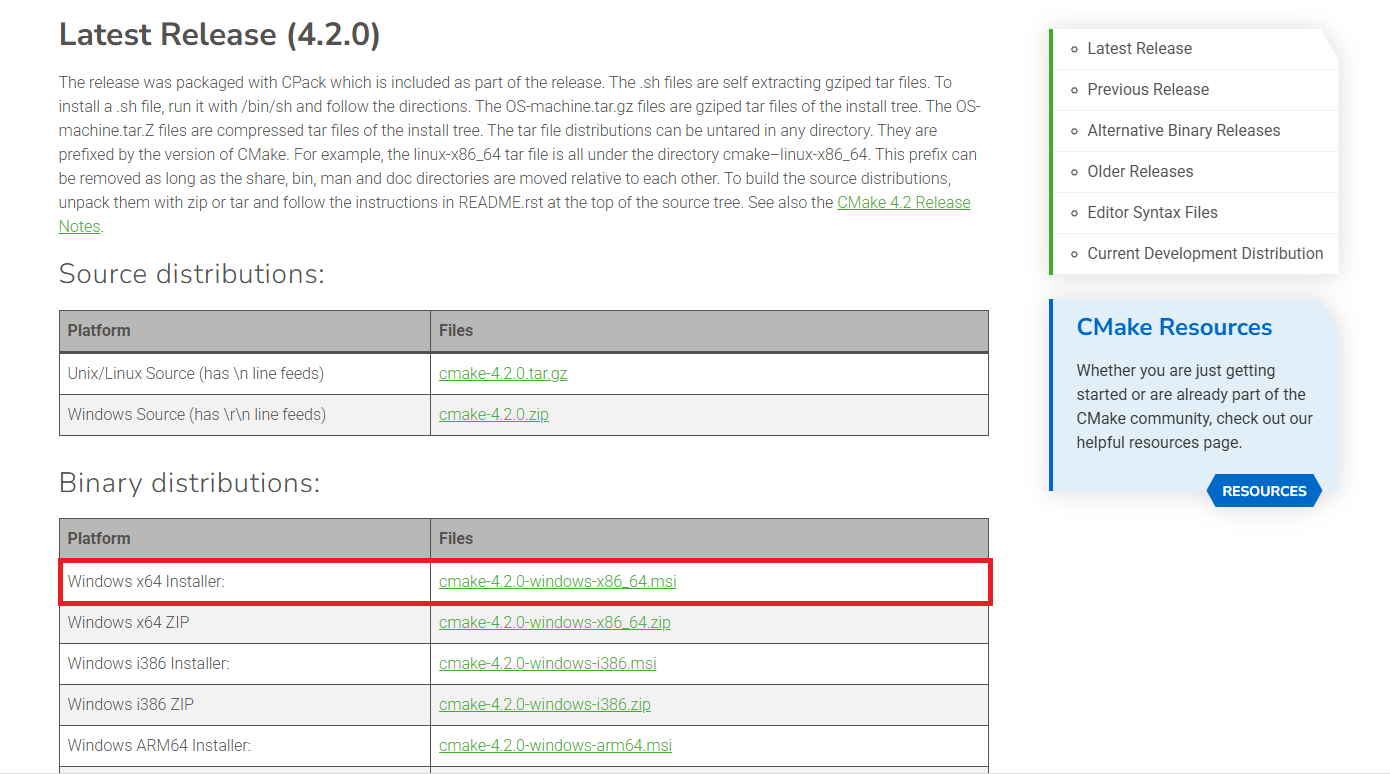1390x774 pixels.
Task: Open Editor Syntax Files sidebar item
Action: pos(1153,212)
